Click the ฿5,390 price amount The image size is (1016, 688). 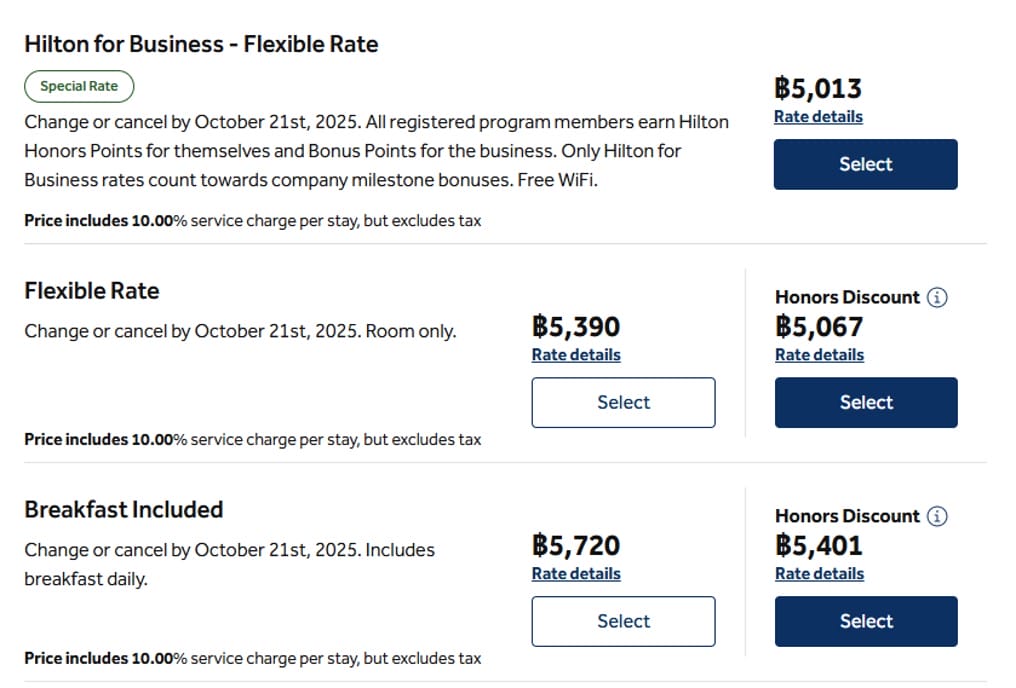[576, 327]
